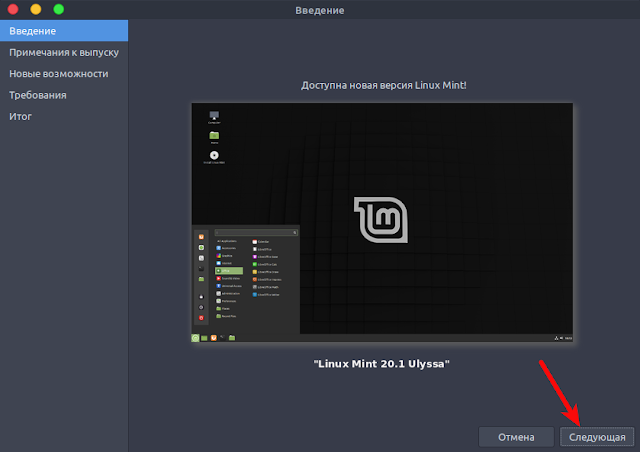The height and width of the screenshot is (452, 640).
Task: Click the red power icon in preview menu
Action: [201, 318]
